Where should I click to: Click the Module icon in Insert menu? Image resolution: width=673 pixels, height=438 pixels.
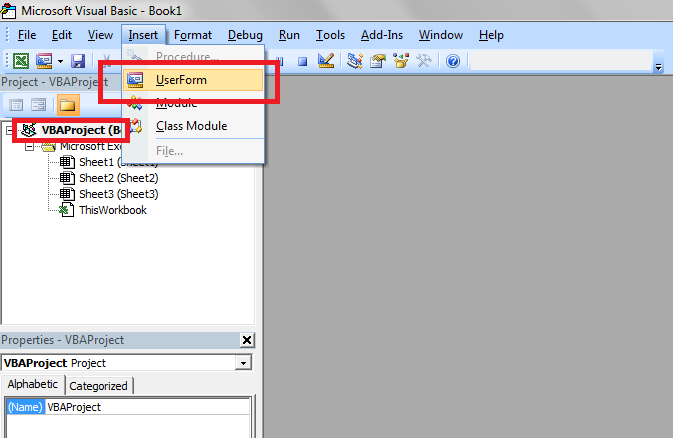tap(135, 103)
